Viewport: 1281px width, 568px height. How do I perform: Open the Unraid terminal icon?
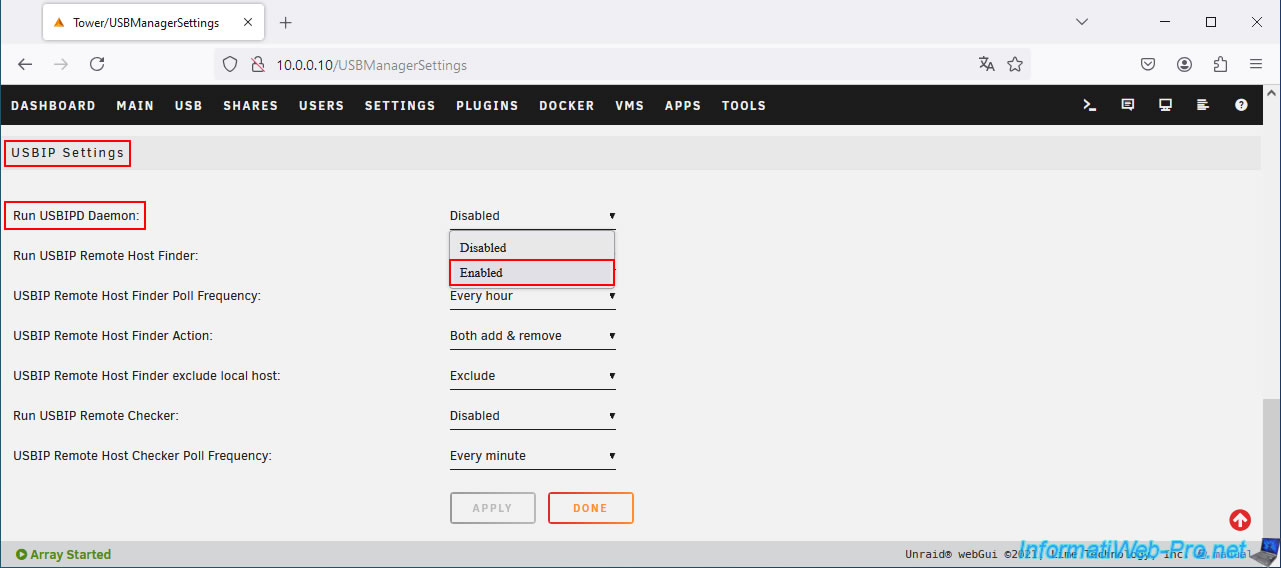(x=1090, y=105)
